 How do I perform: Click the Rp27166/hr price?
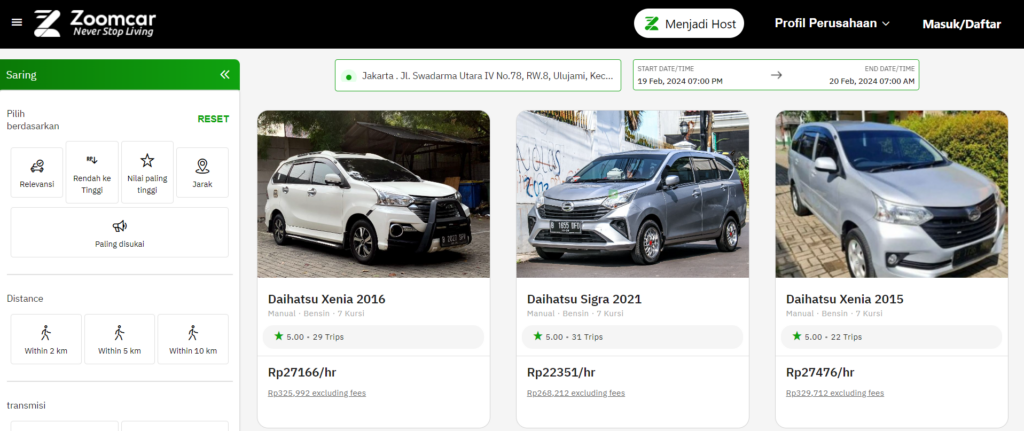click(302, 373)
